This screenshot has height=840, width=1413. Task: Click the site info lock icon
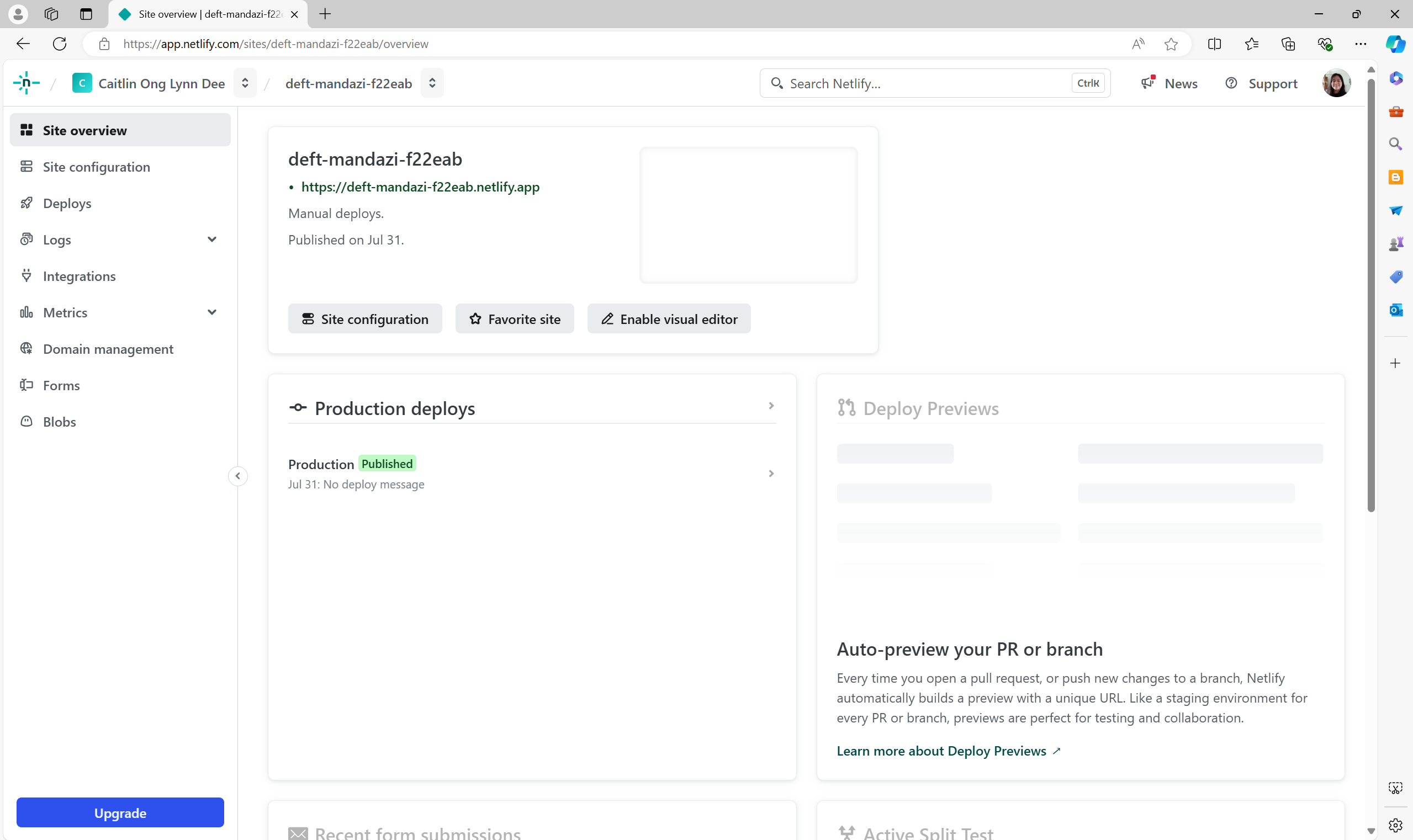click(104, 44)
